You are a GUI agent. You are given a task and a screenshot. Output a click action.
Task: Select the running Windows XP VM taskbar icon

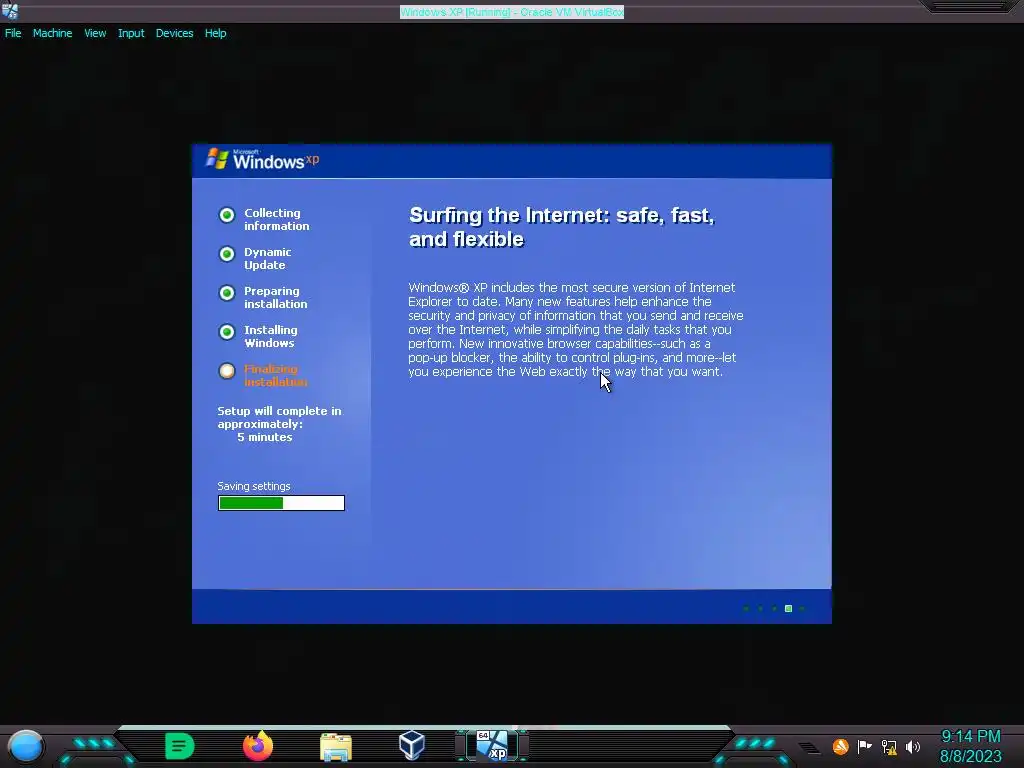[x=491, y=746]
